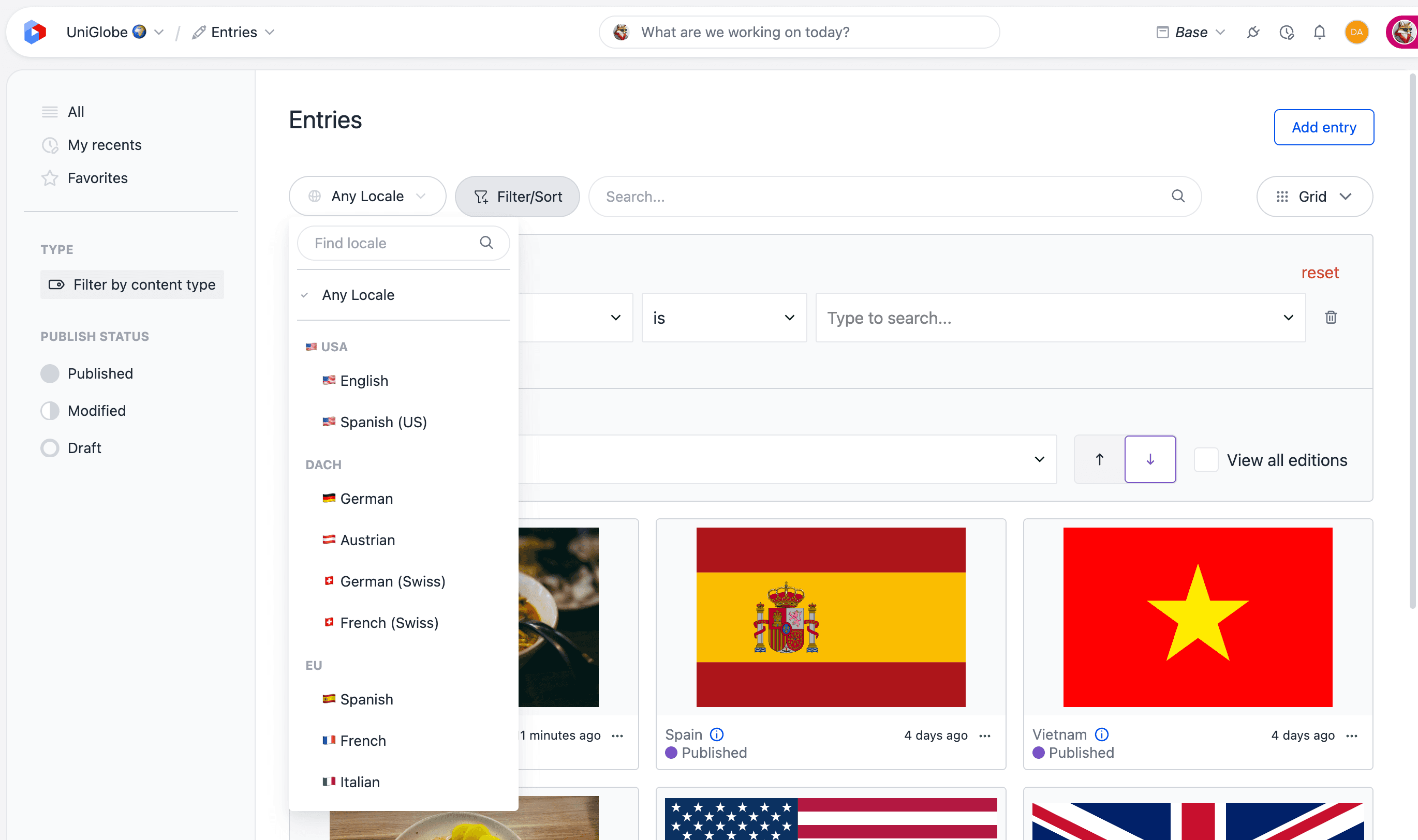
Task: Toggle Published status filter
Action: [86, 373]
